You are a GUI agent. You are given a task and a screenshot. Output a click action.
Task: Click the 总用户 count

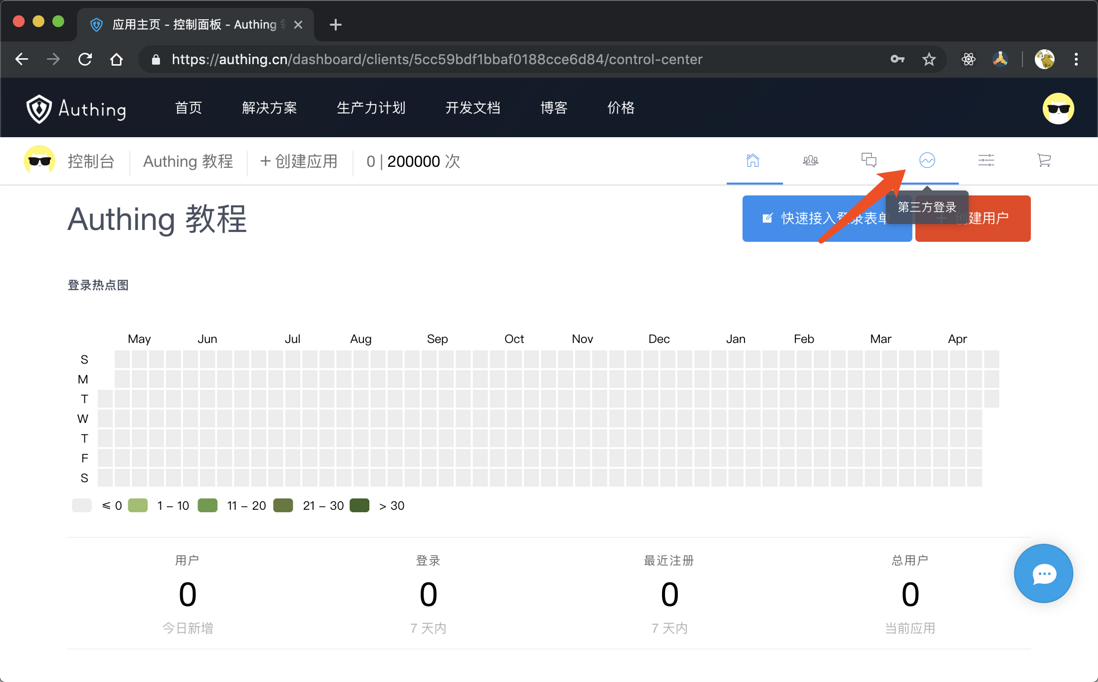[910, 594]
